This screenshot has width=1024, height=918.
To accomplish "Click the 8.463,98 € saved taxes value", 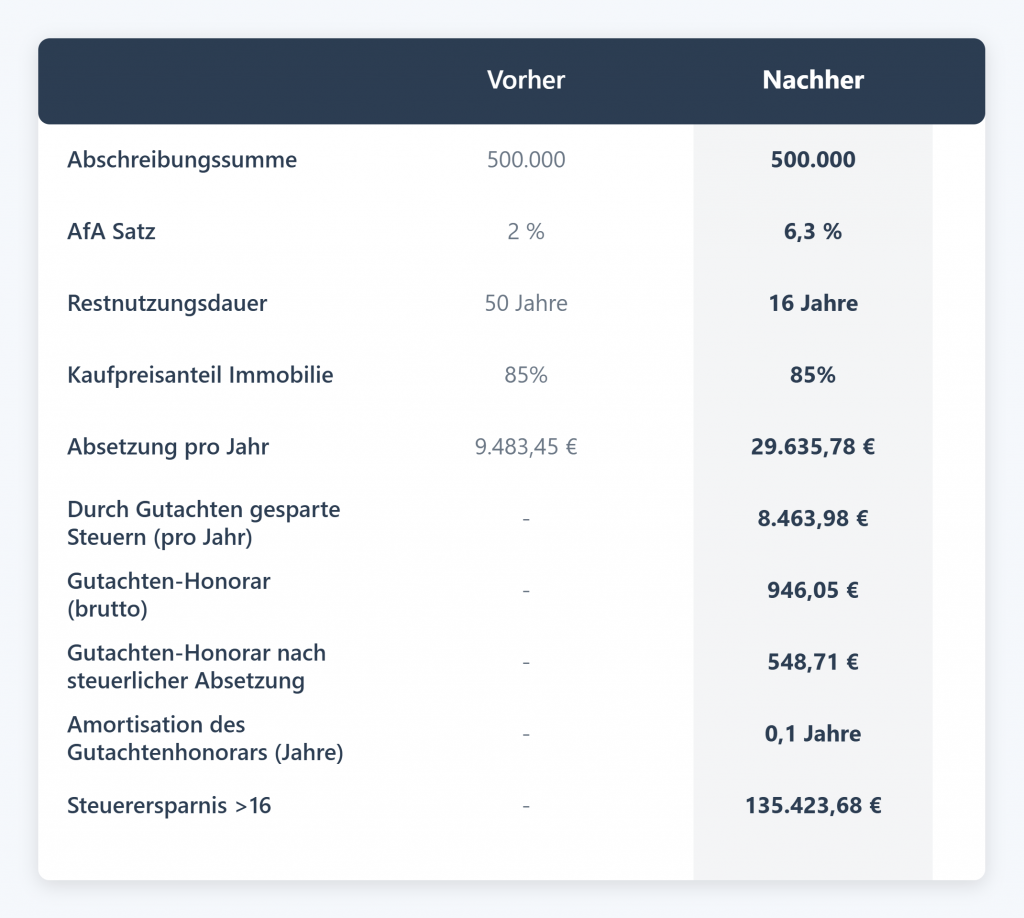I will pos(813,519).
